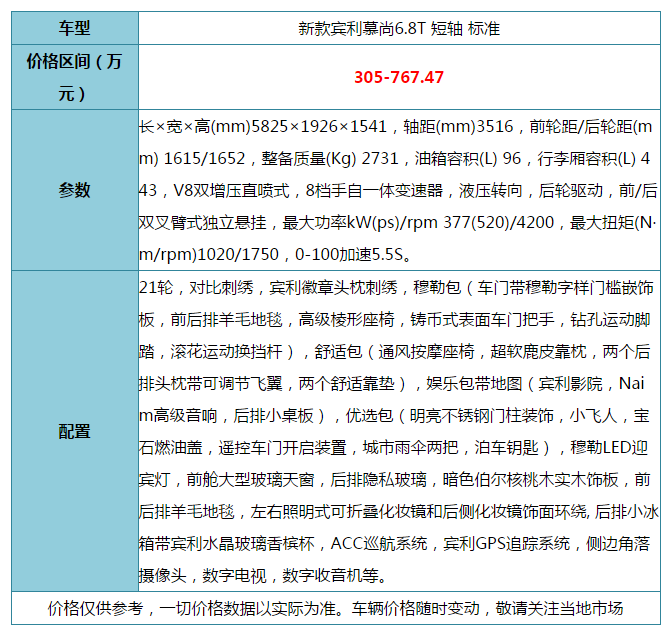Click the dimensions text 5825×1926×1541
The width and height of the screenshot is (670, 634).
point(319,126)
